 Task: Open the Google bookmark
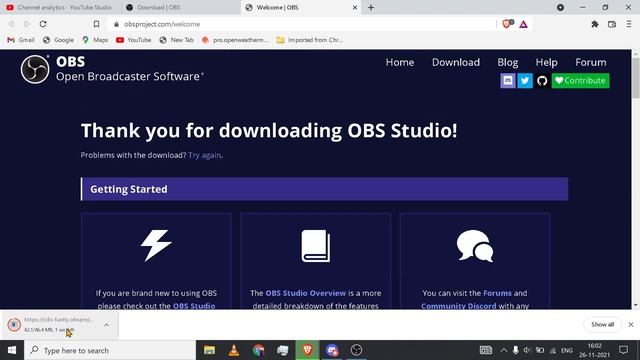[59, 40]
